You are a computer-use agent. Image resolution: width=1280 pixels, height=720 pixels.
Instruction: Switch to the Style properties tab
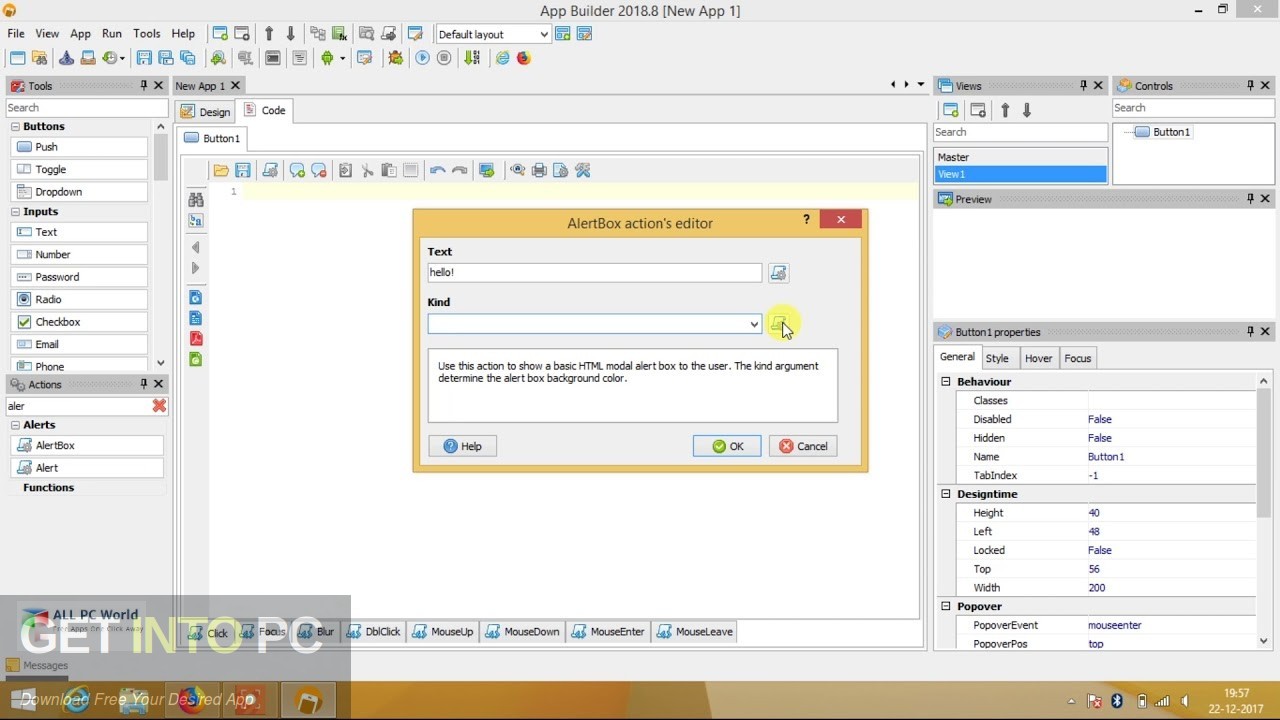997,358
